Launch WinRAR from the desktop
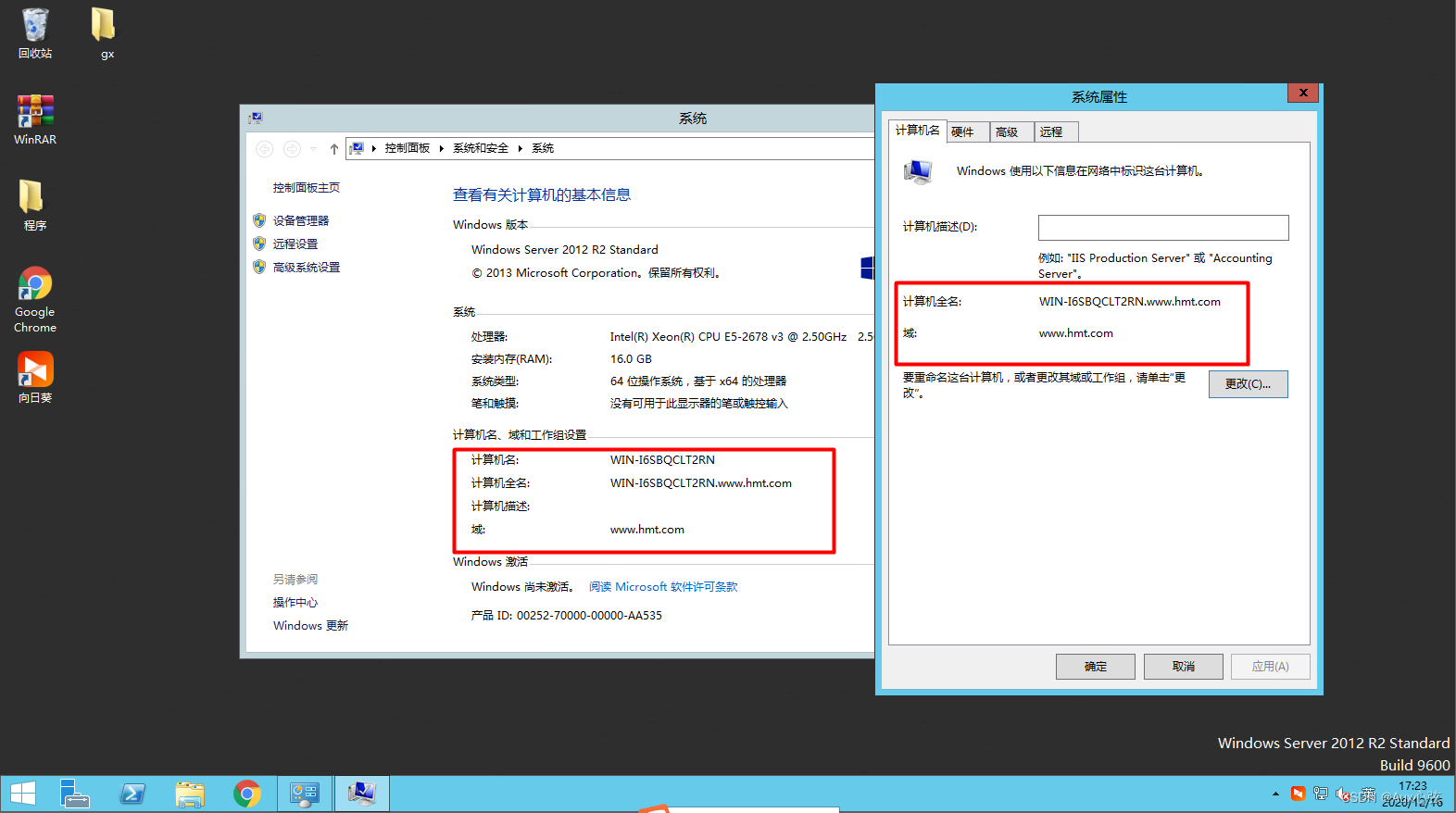The width and height of the screenshot is (1456, 813). [35, 119]
